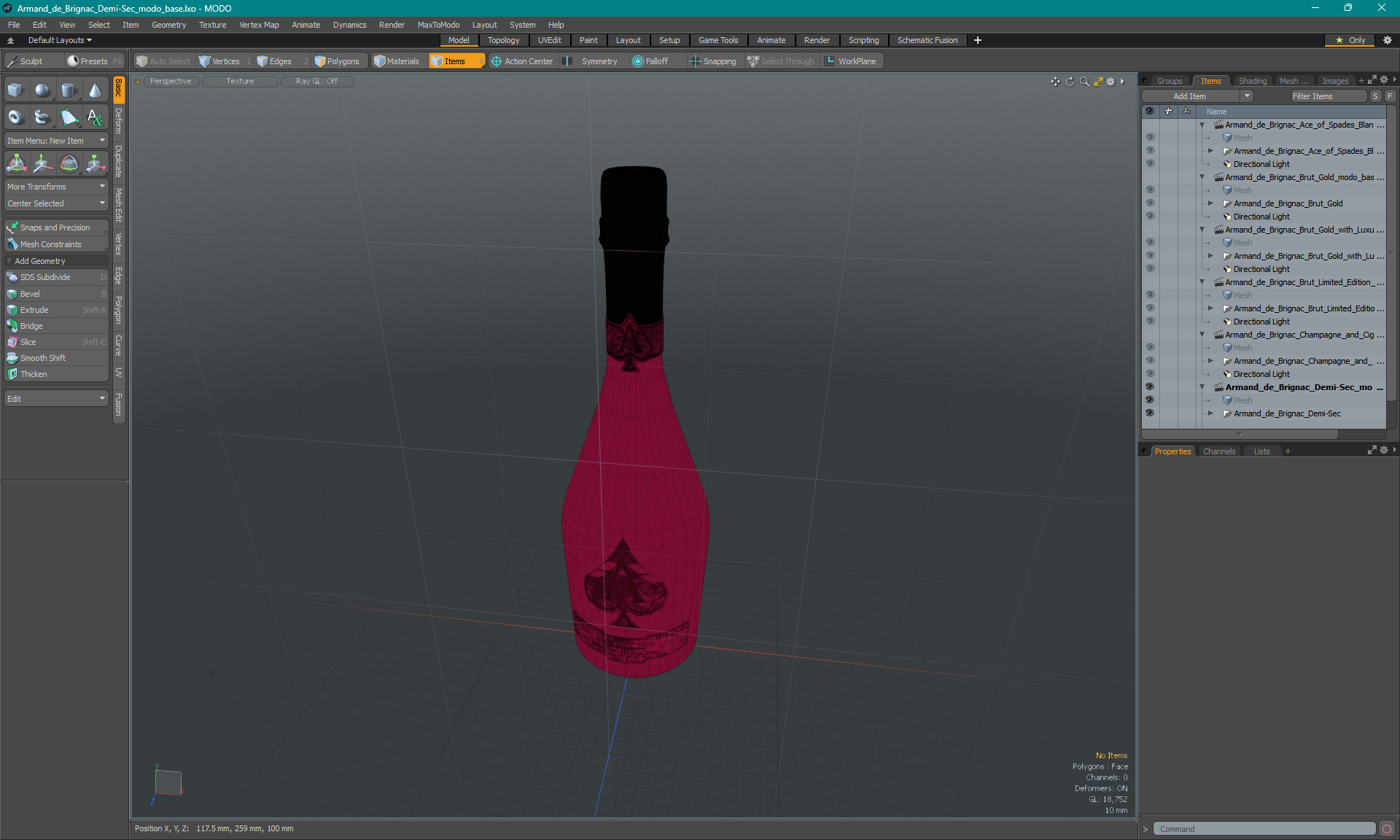1400x840 pixels.
Task: Open layout settings gear at top right
Action: coord(1387,40)
